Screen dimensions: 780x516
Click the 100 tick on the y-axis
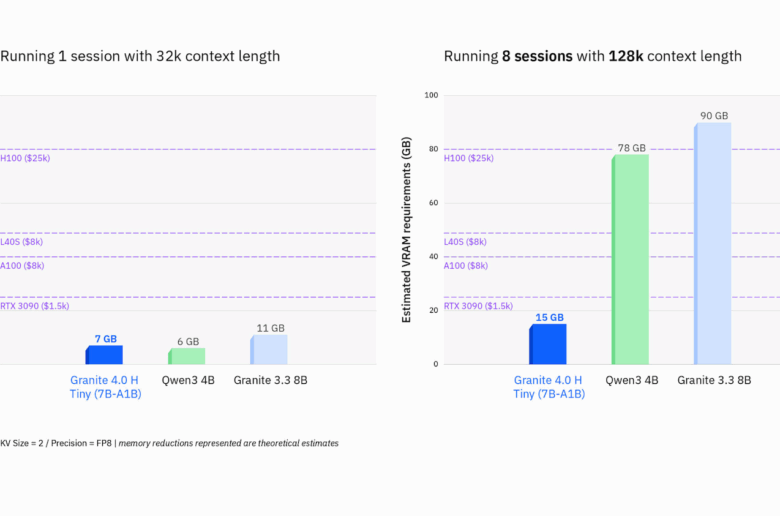pyautogui.click(x=431, y=95)
